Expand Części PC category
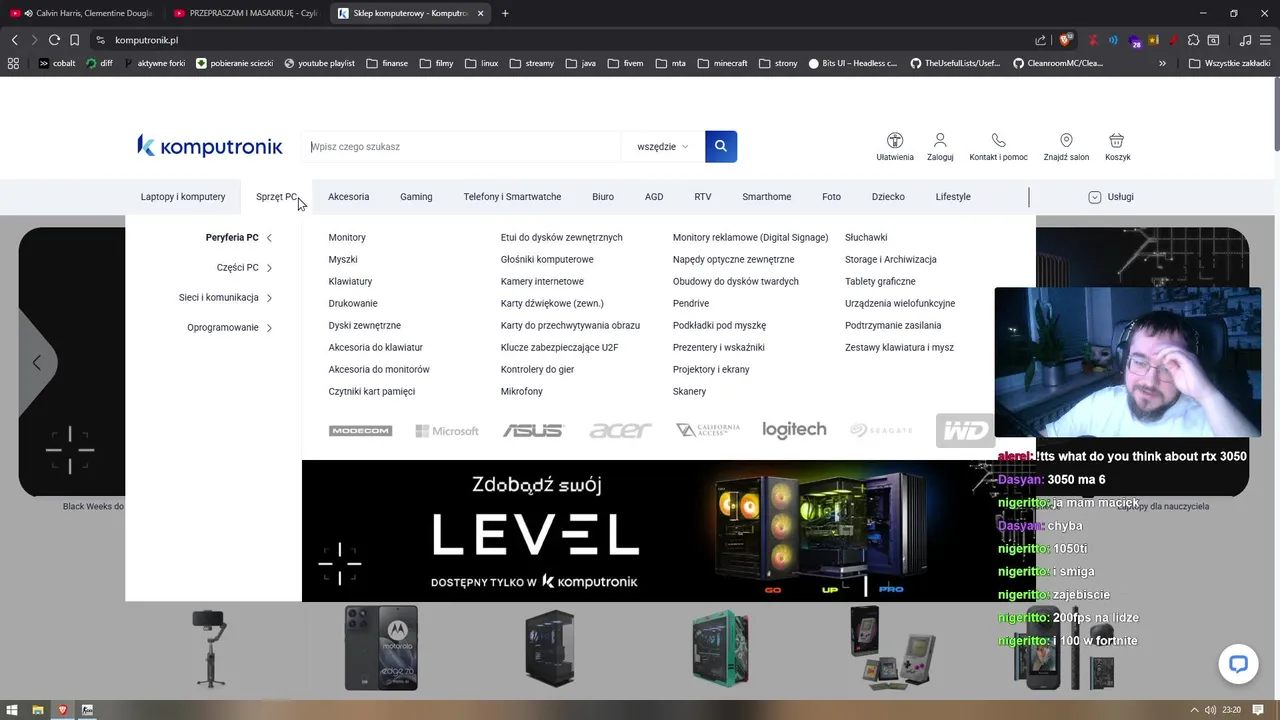 [x=245, y=267]
